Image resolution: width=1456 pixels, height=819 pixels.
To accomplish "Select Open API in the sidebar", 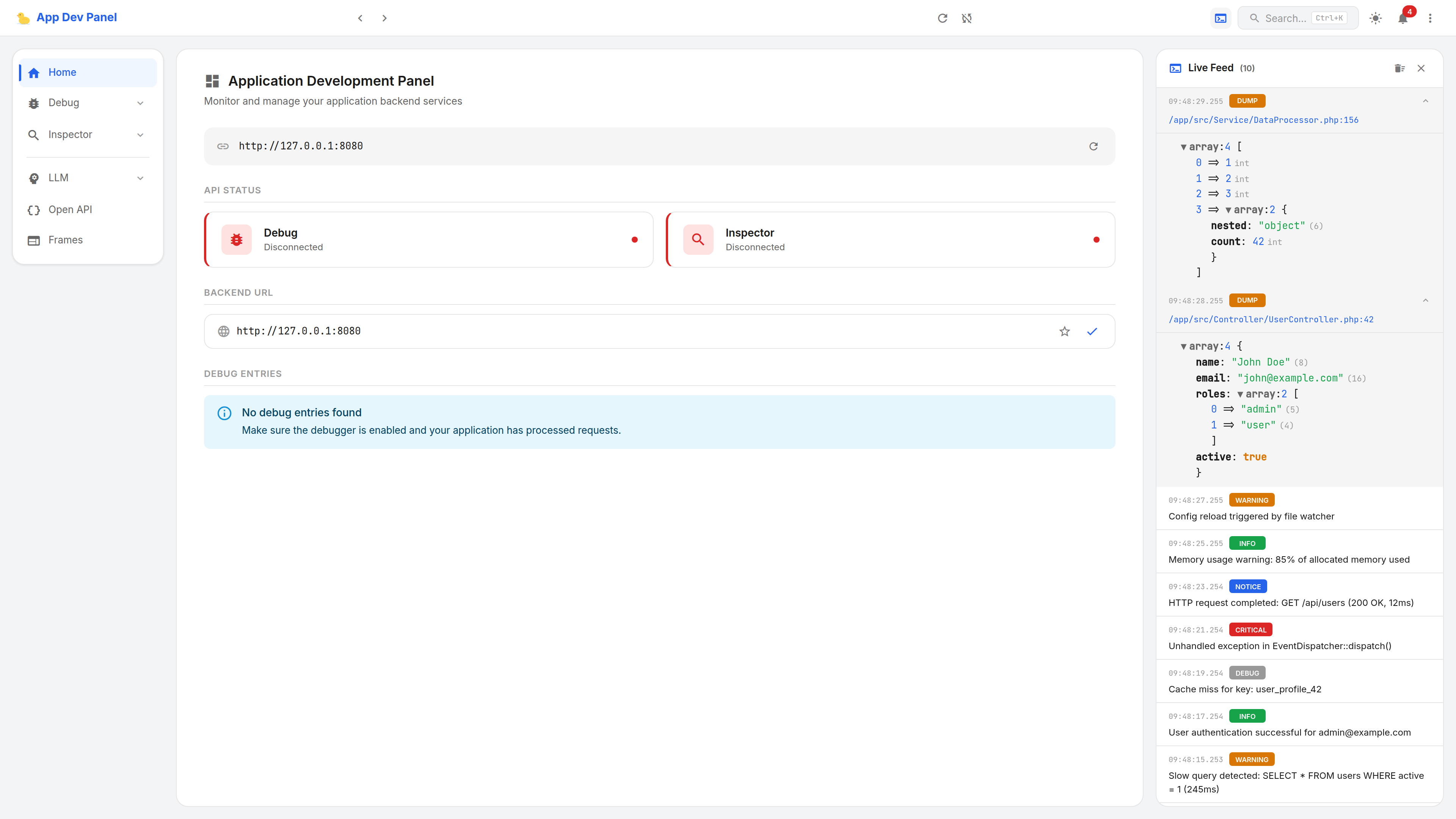I will point(69,210).
